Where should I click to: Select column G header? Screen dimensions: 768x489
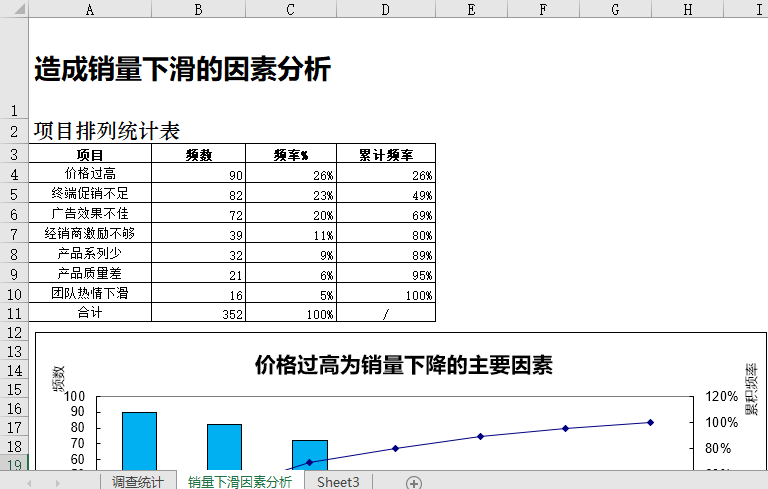[614, 9]
